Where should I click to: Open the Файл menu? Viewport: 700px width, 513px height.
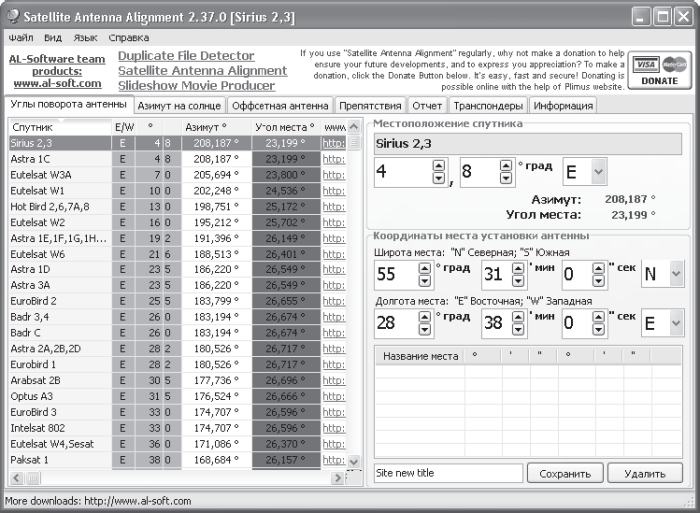click(x=21, y=38)
